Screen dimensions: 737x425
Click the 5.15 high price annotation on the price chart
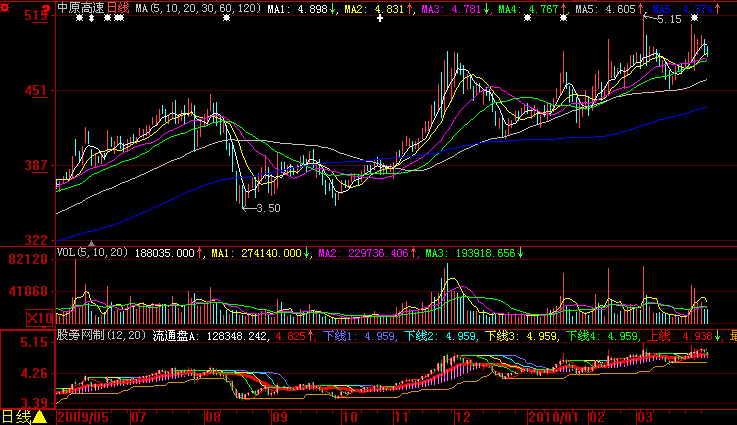pos(669,19)
